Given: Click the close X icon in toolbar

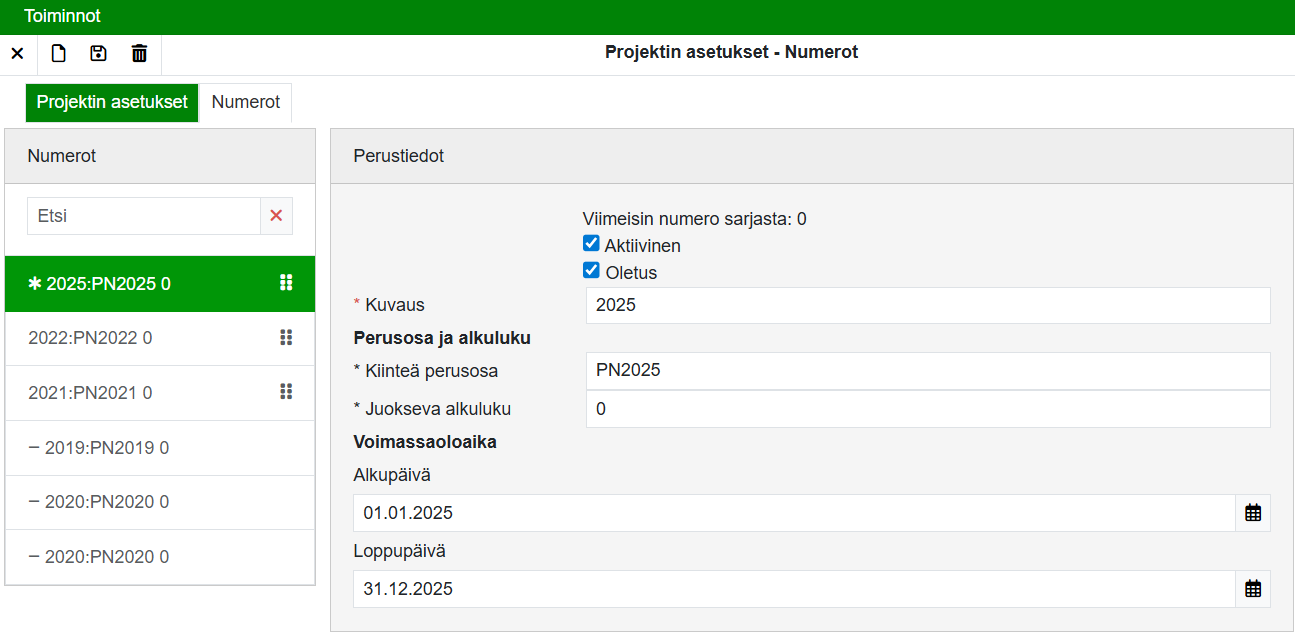Looking at the screenshot, I should point(17,54).
